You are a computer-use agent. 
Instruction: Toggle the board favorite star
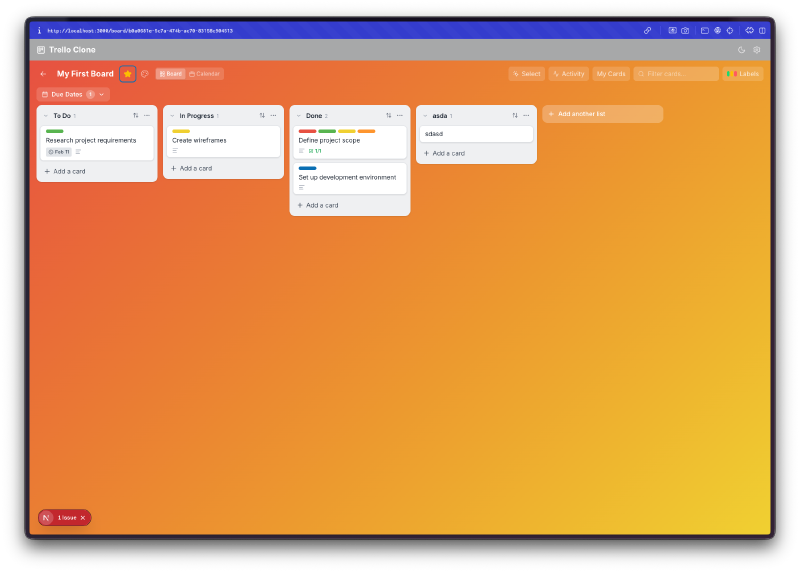point(128,74)
